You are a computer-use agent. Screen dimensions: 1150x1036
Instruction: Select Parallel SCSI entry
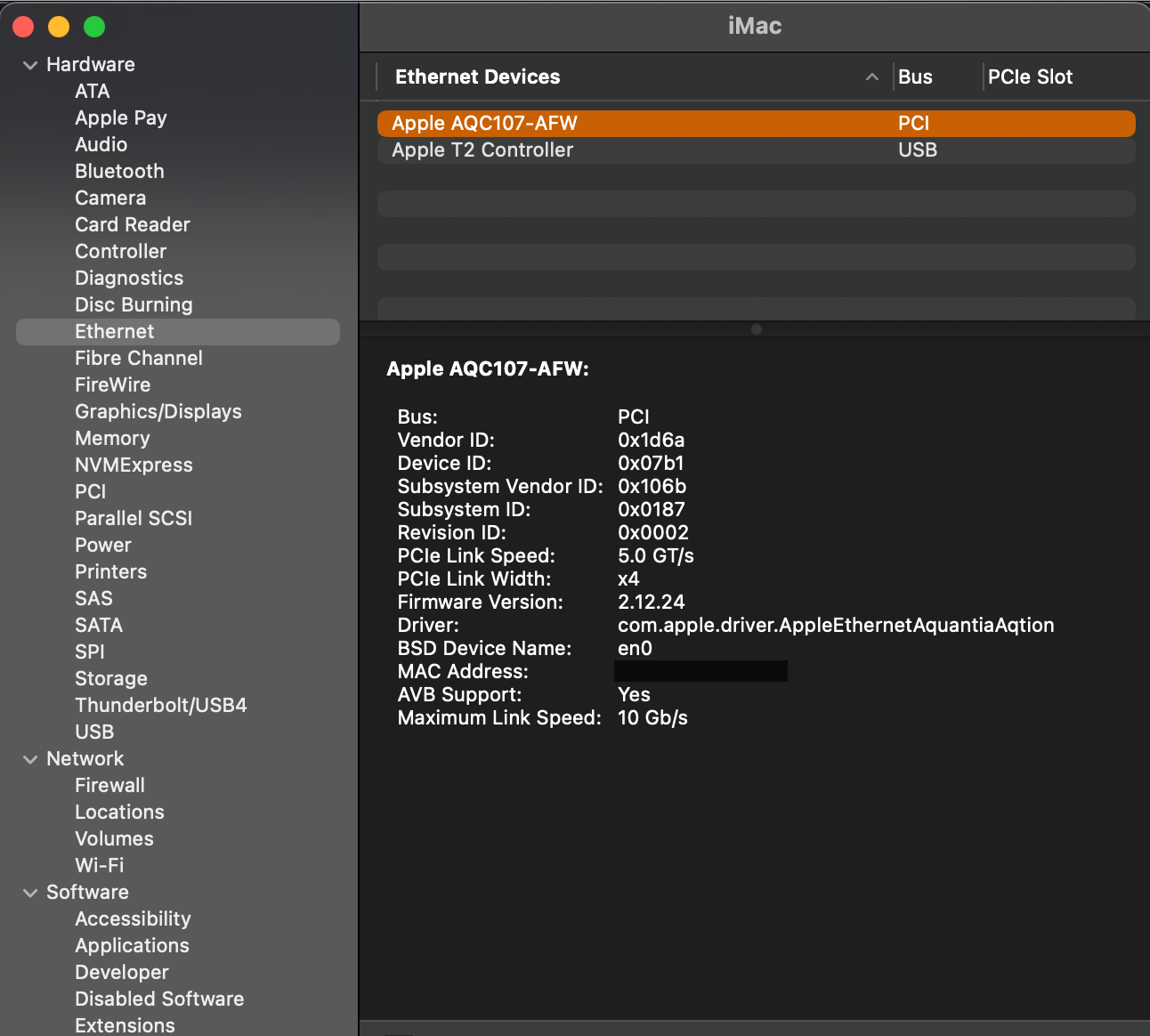click(134, 519)
